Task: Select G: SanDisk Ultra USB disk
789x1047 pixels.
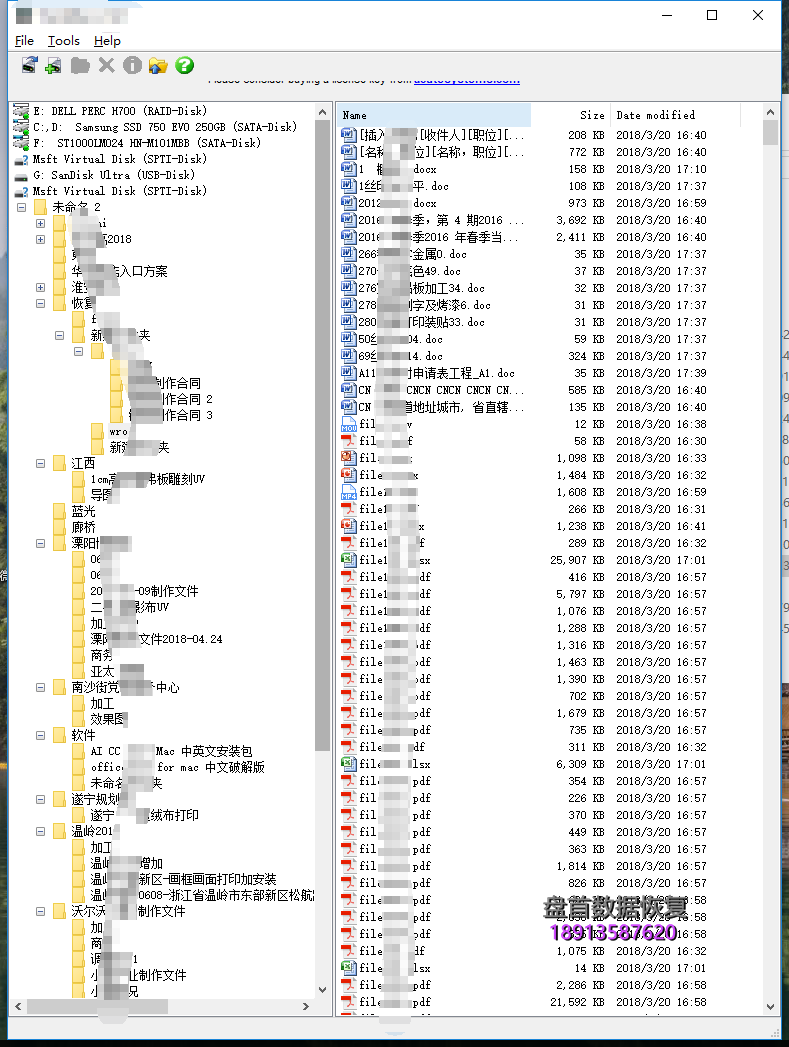Action: point(114,175)
